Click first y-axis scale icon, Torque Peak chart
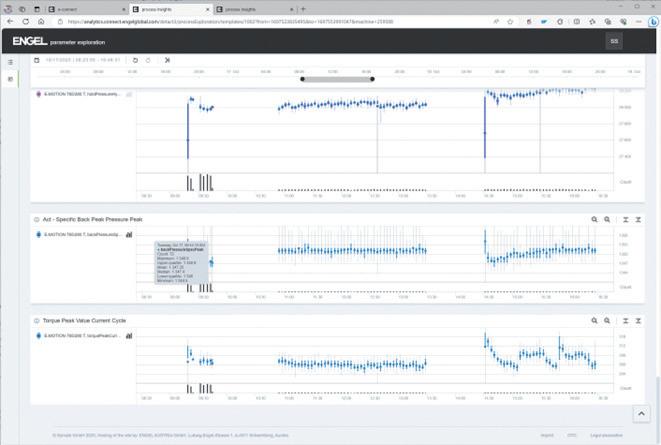The image size is (661, 445). point(626,321)
